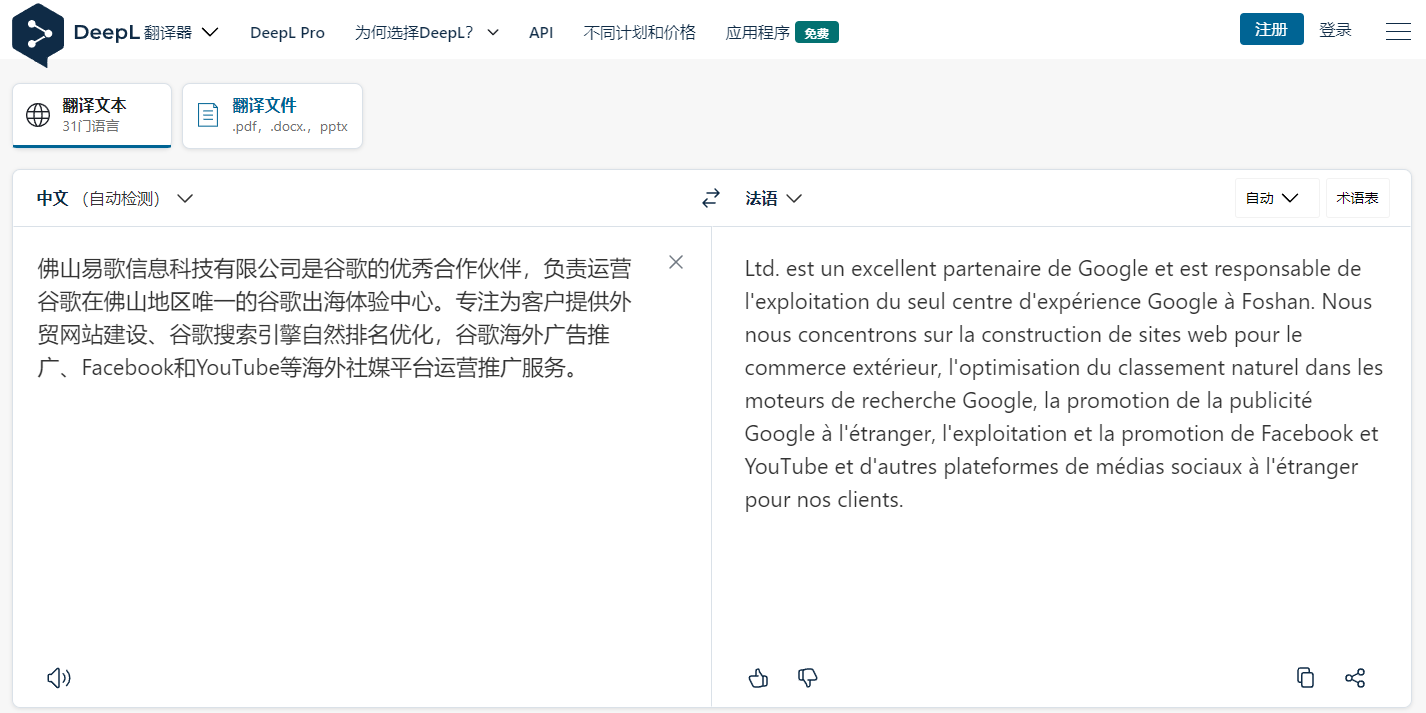1426x713 pixels.
Task: Click the 注册 sign-up button
Action: 1272,29
